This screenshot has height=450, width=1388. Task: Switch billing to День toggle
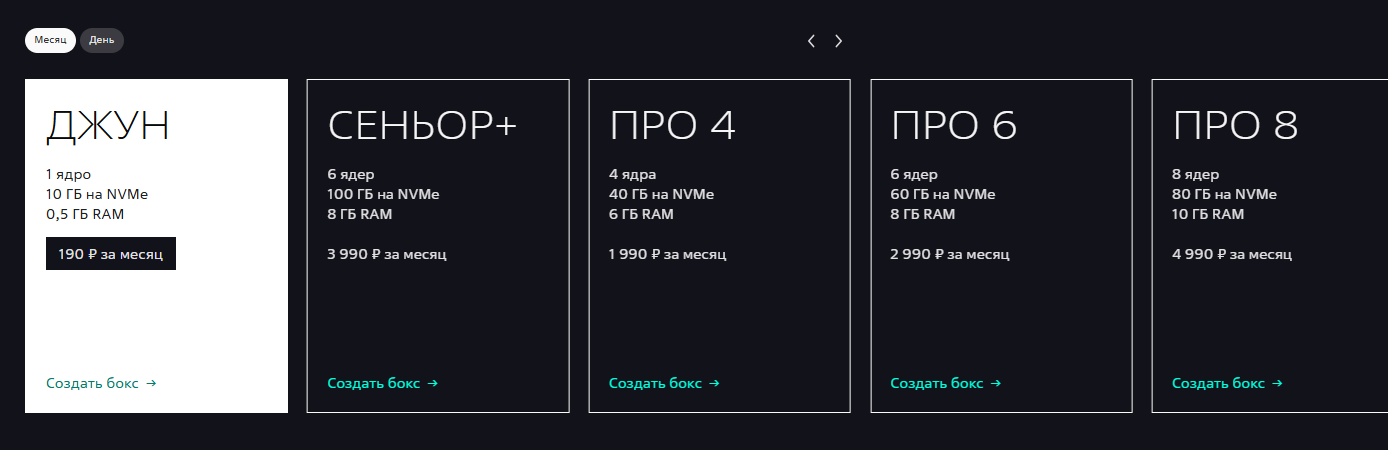pyautogui.click(x=102, y=40)
